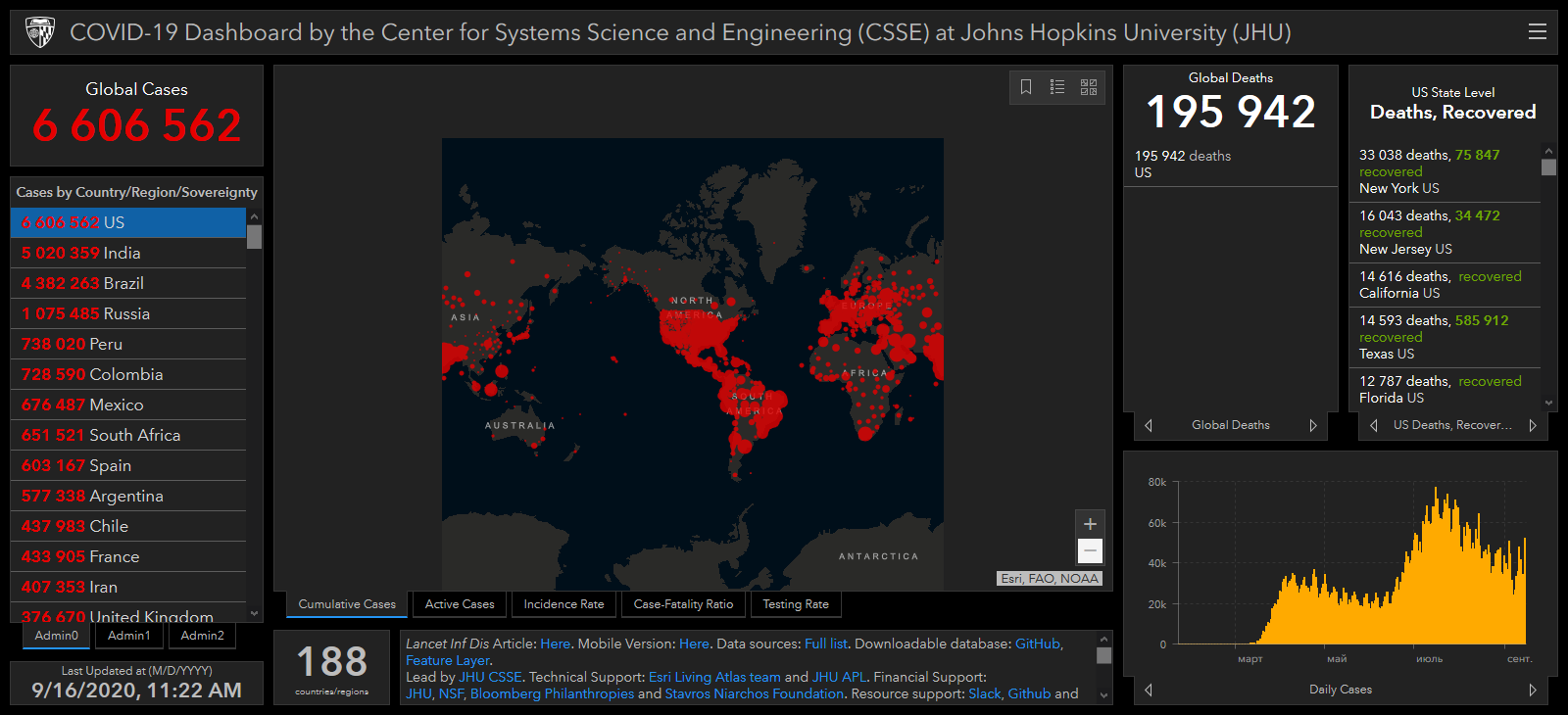Image resolution: width=1568 pixels, height=715 pixels.
Task: Switch to the Admin1 level tab
Action: (129, 636)
